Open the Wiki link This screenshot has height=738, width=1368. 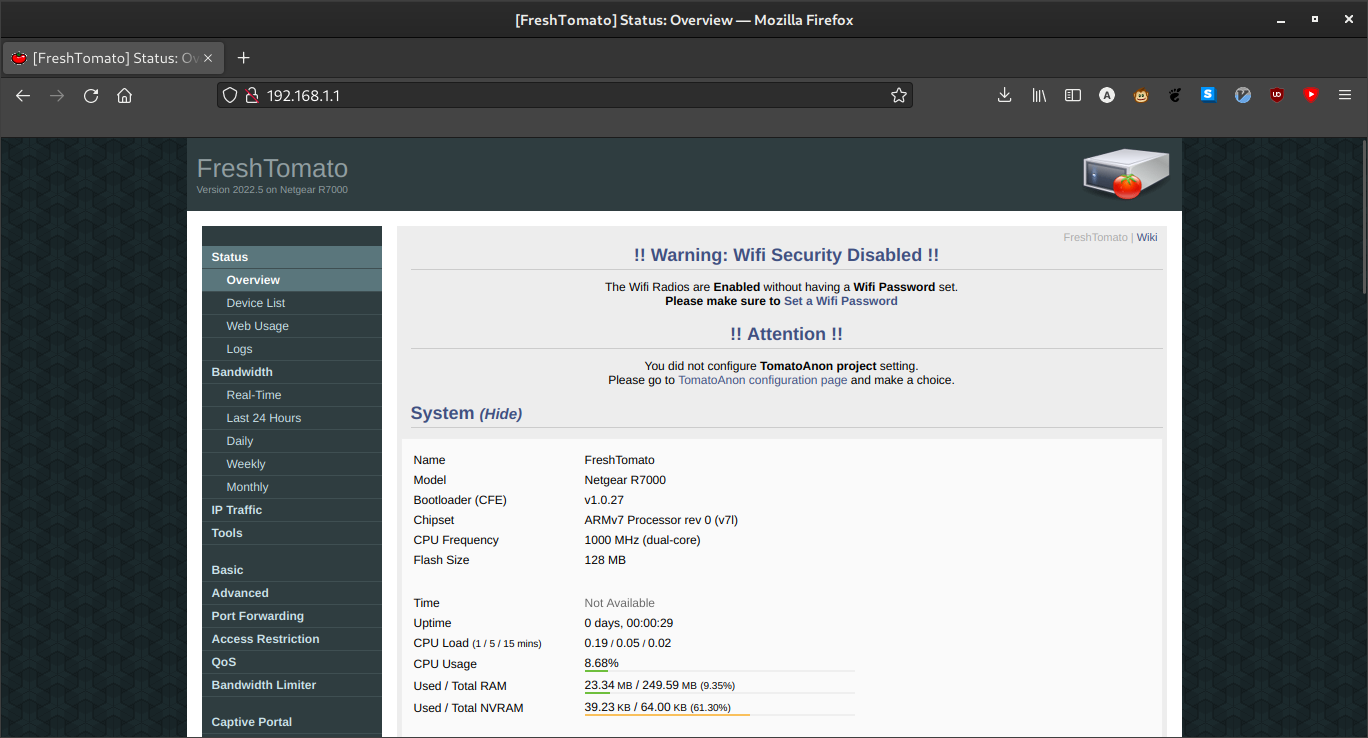1147,237
